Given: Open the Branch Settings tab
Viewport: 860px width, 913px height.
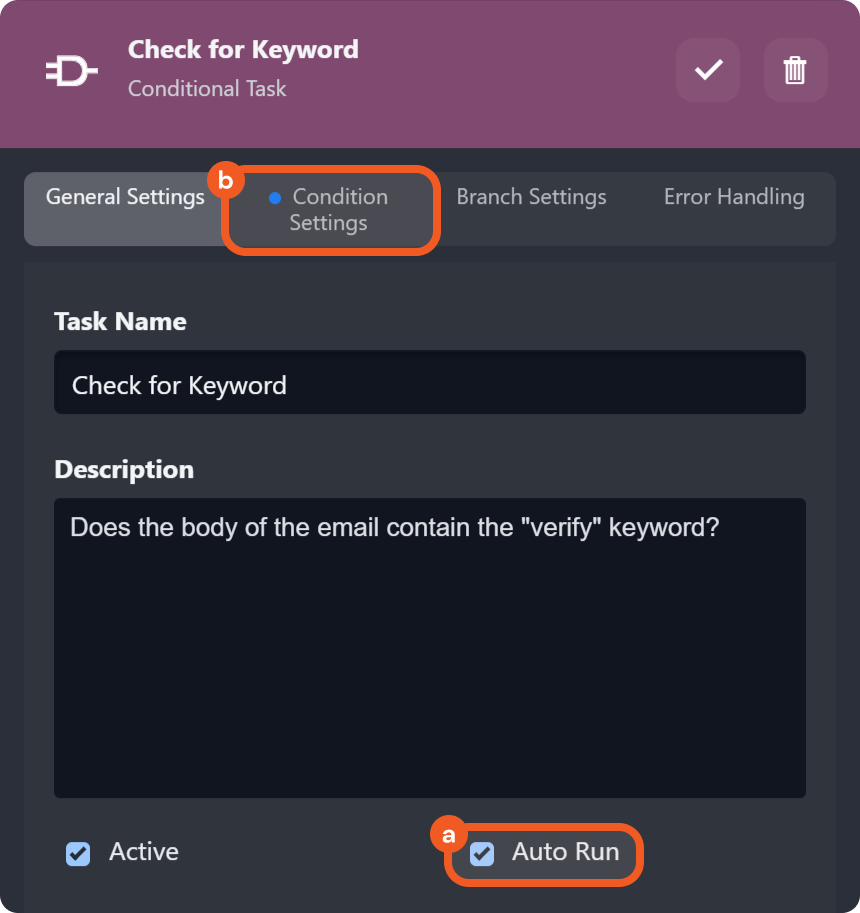Looking at the screenshot, I should [531, 197].
